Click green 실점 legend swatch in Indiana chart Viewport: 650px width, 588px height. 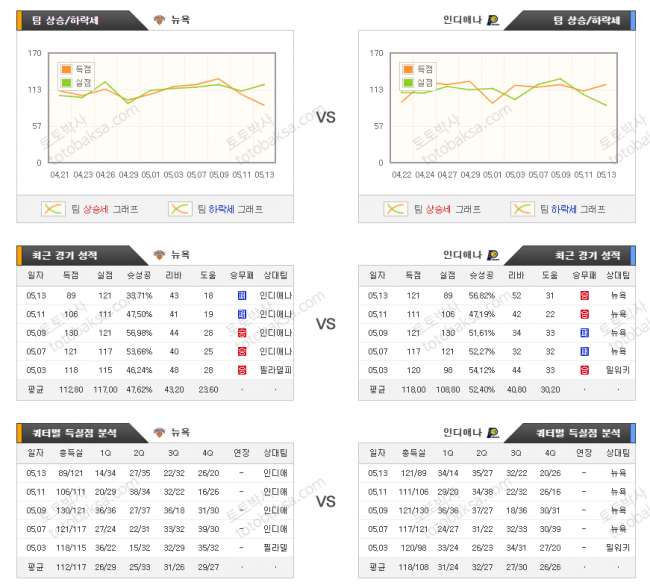coord(407,83)
